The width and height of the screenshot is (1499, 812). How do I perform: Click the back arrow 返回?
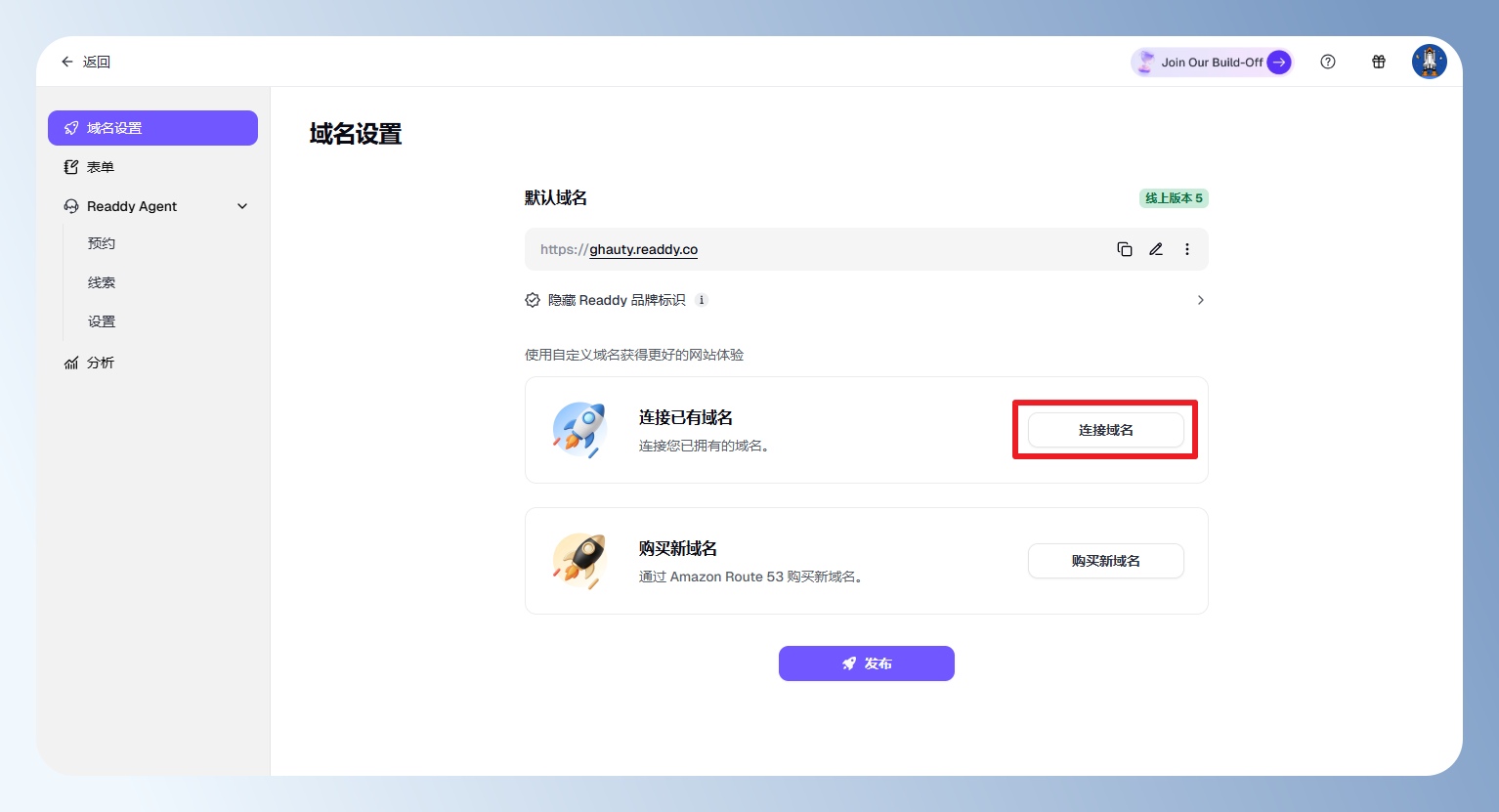[x=86, y=62]
